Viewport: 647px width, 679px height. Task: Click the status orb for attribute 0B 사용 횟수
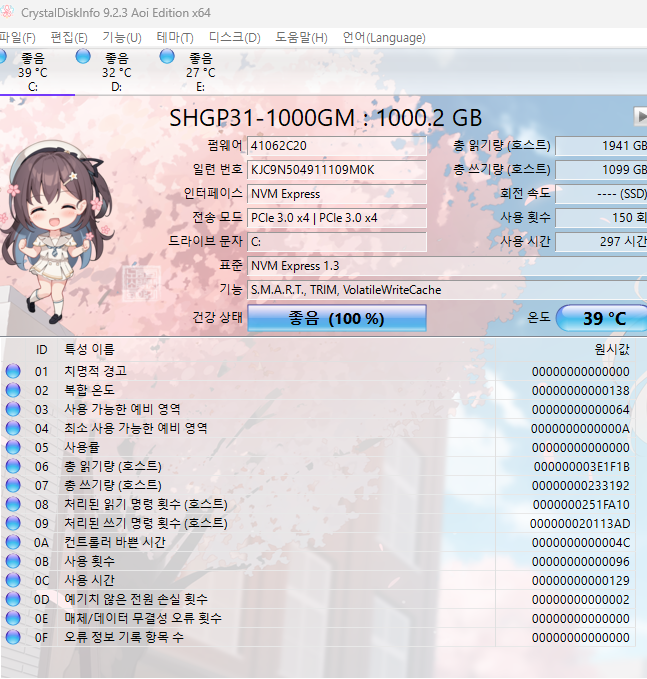[13, 561]
